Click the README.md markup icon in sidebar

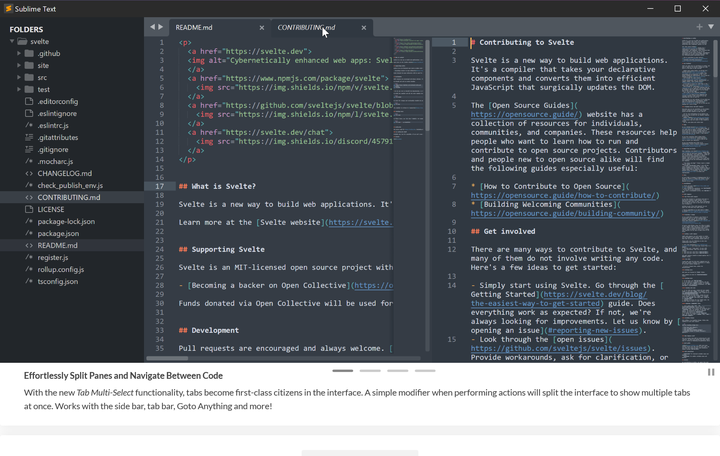[29, 245]
